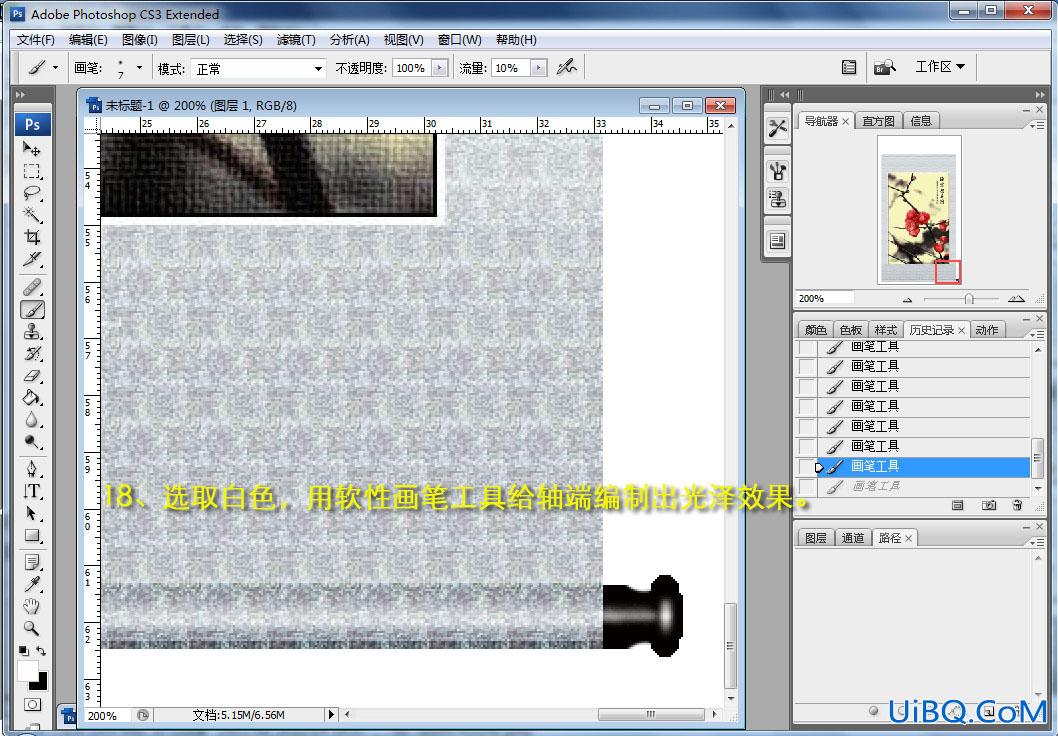Image resolution: width=1058 pixels, height=736 pixels.
Task: Select the Lasso tool
Action: [x=32, y=193]
